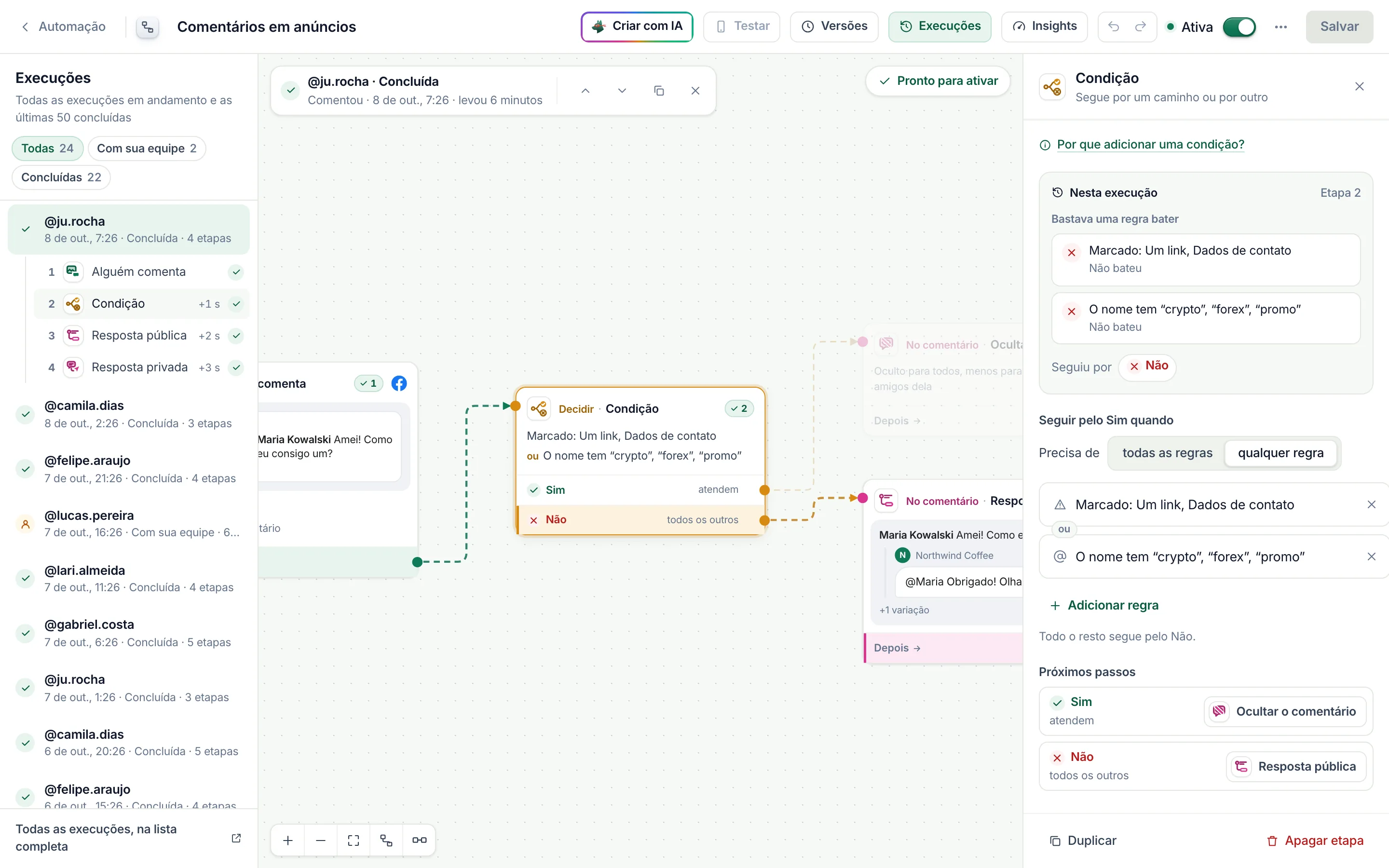Choose qualquer regra option

tap(1280, 453)
